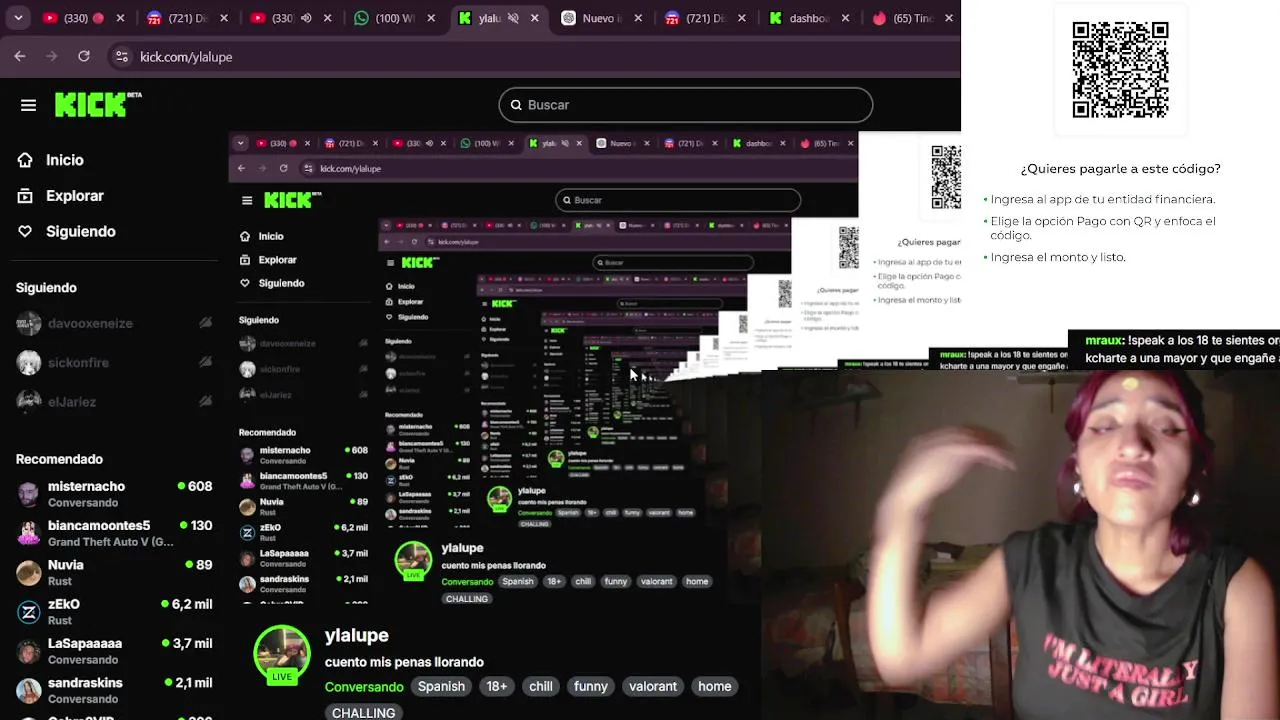1280x720 pixels.
Task: Click the browser forward arrow
Action: [52, 57]
